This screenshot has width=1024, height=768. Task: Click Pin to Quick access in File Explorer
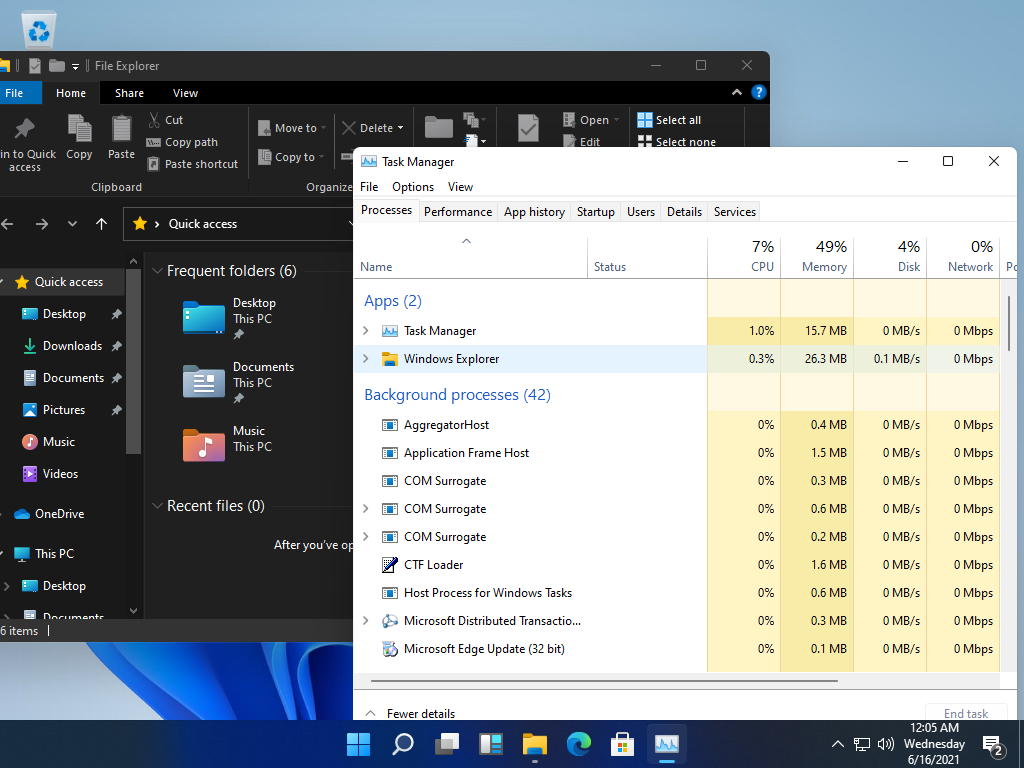point(26,144)
